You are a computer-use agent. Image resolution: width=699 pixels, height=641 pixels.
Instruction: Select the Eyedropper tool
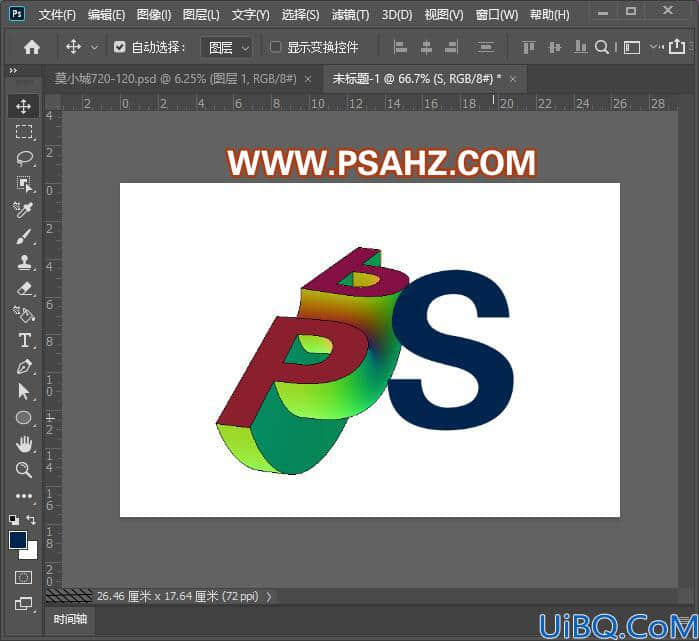tap(23, 209)
